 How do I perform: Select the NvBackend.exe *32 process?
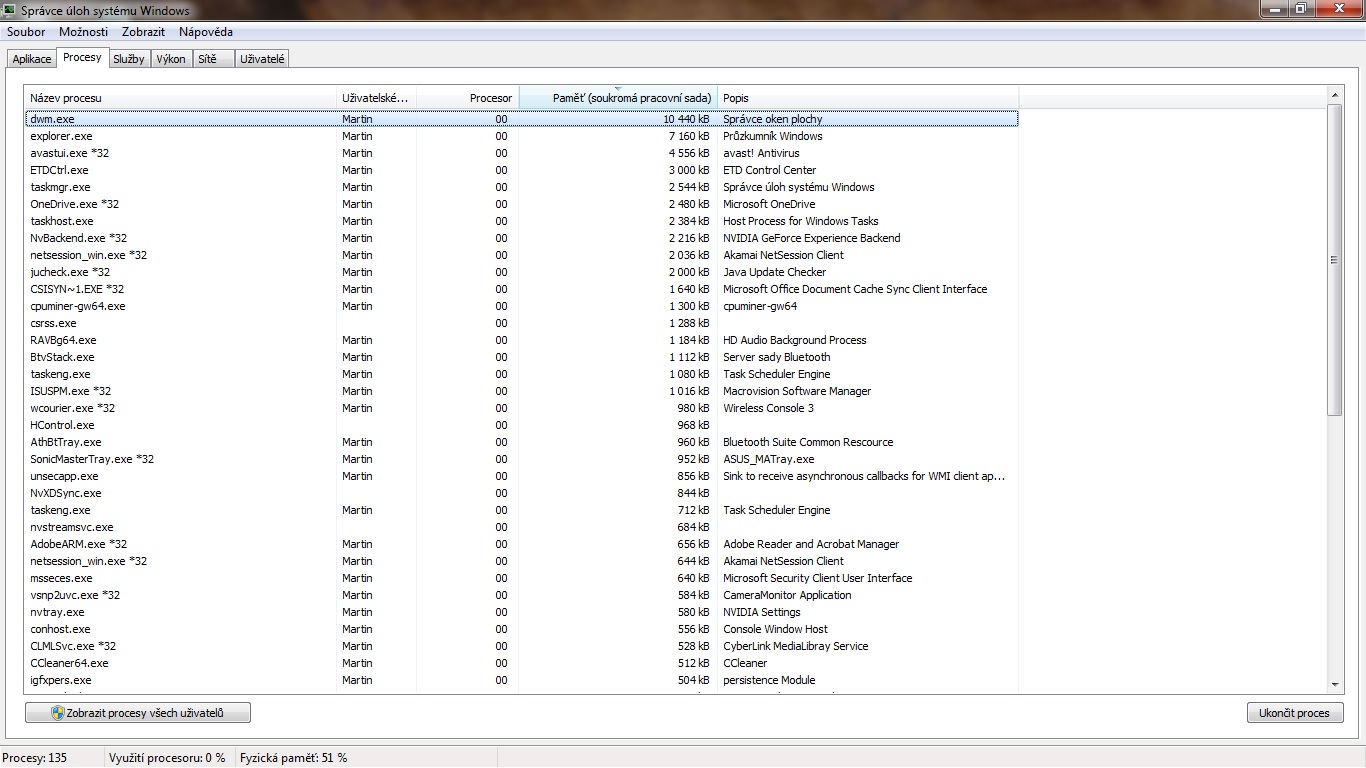[521, 238]
